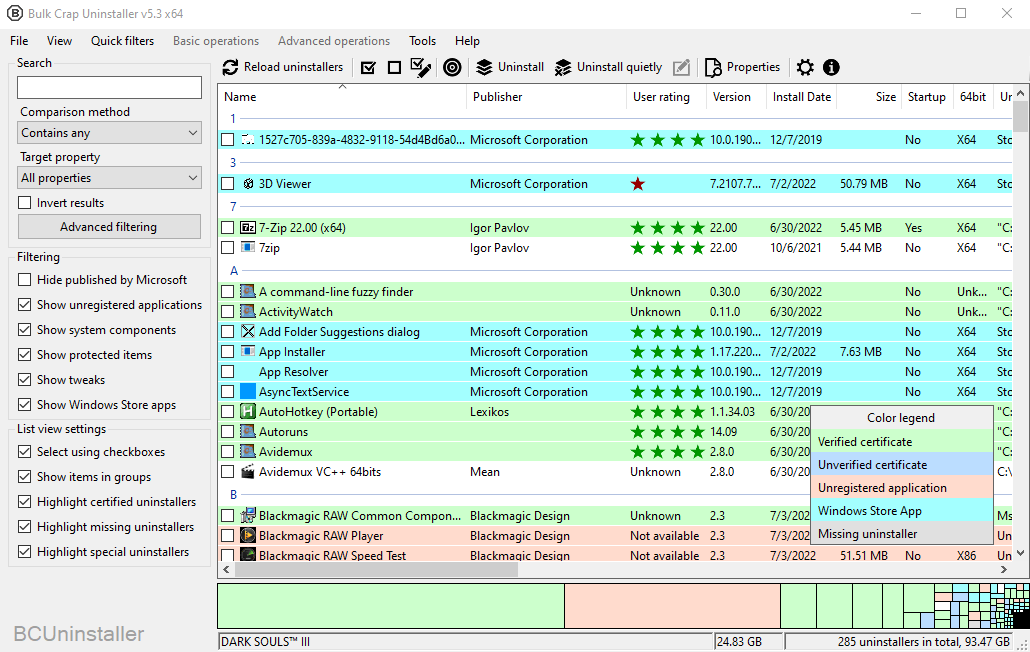This screenshot has height=652, width=1030.
Task: Click the deselect-all empty box toolbar icon
Action: [394, 67]
